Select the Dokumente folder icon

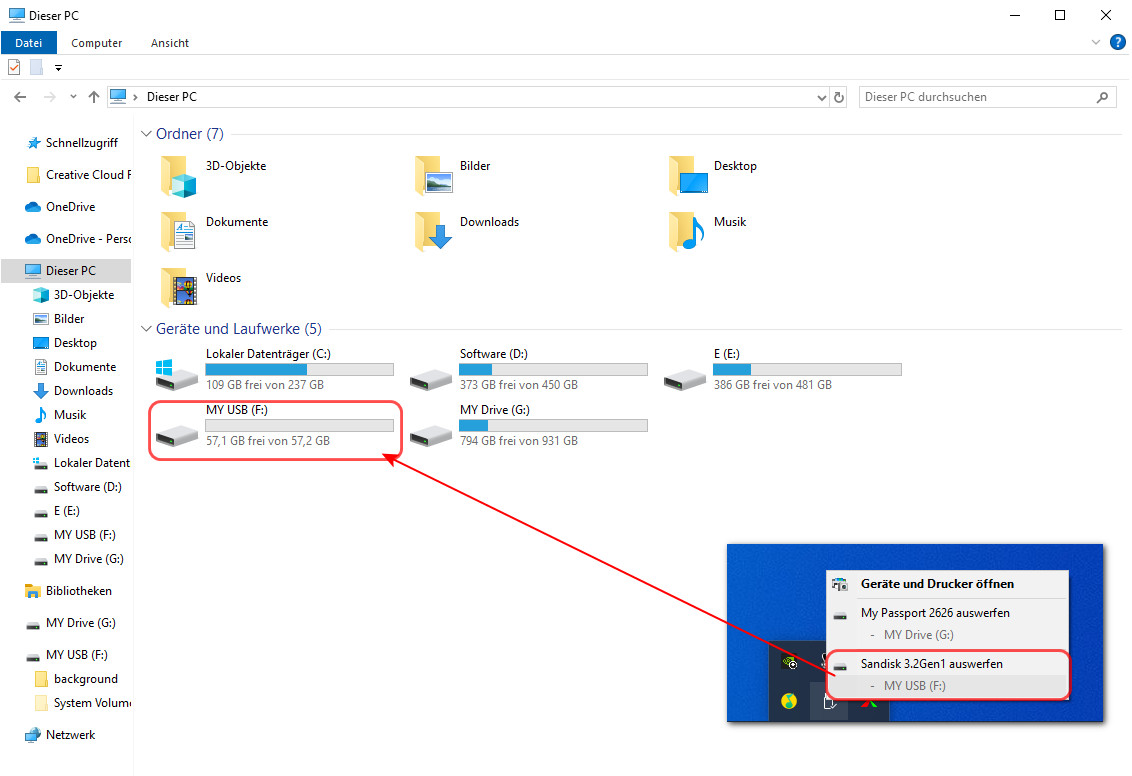pos(178,231)
